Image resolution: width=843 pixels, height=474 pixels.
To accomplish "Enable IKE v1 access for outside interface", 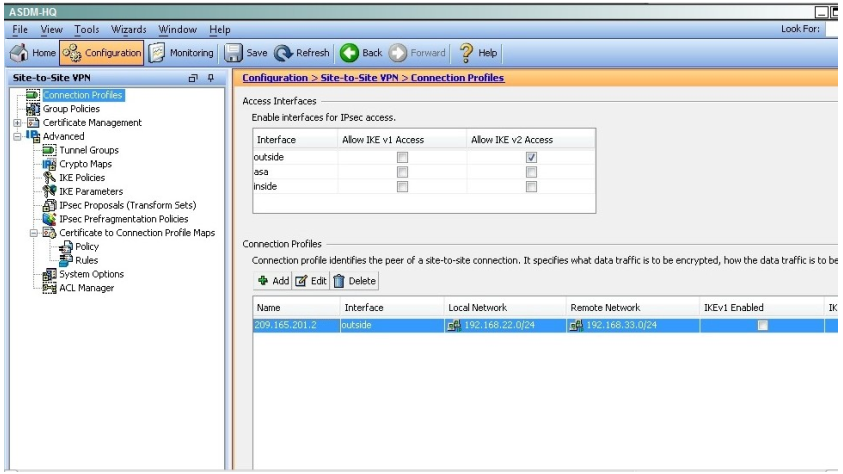I will tap(401, 157).
